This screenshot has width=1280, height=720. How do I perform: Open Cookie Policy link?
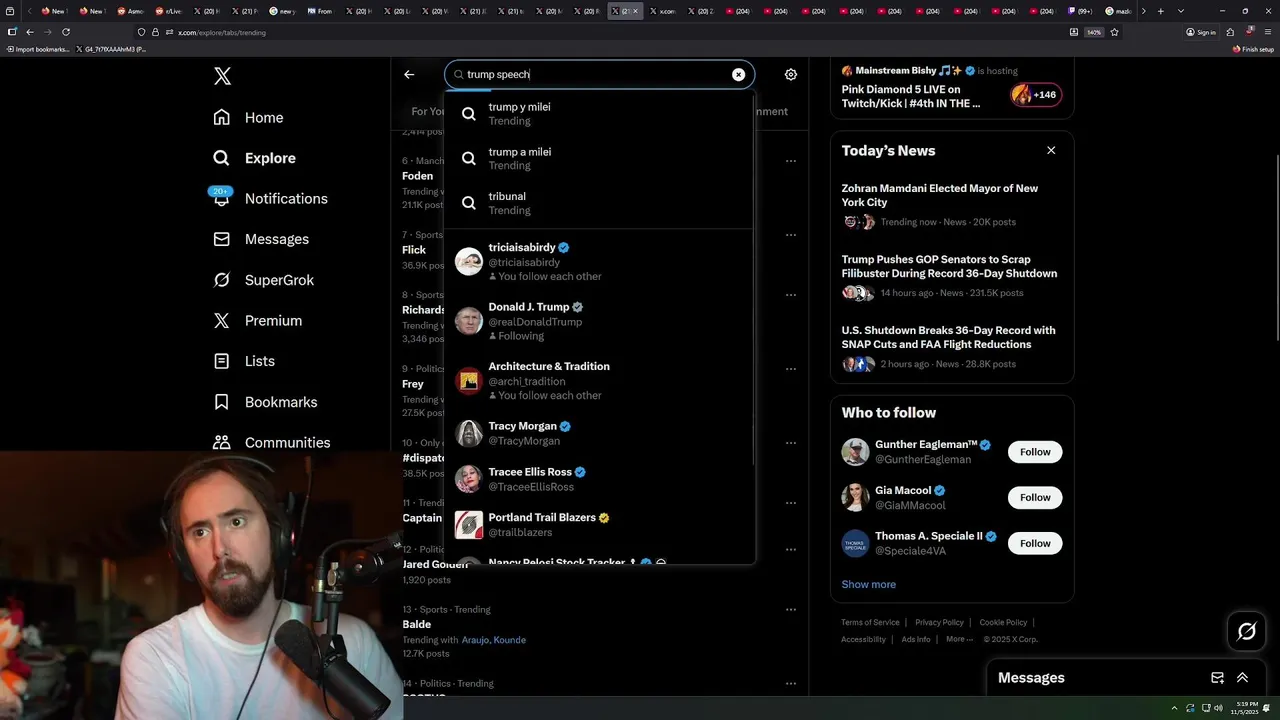coord(1003,622)
